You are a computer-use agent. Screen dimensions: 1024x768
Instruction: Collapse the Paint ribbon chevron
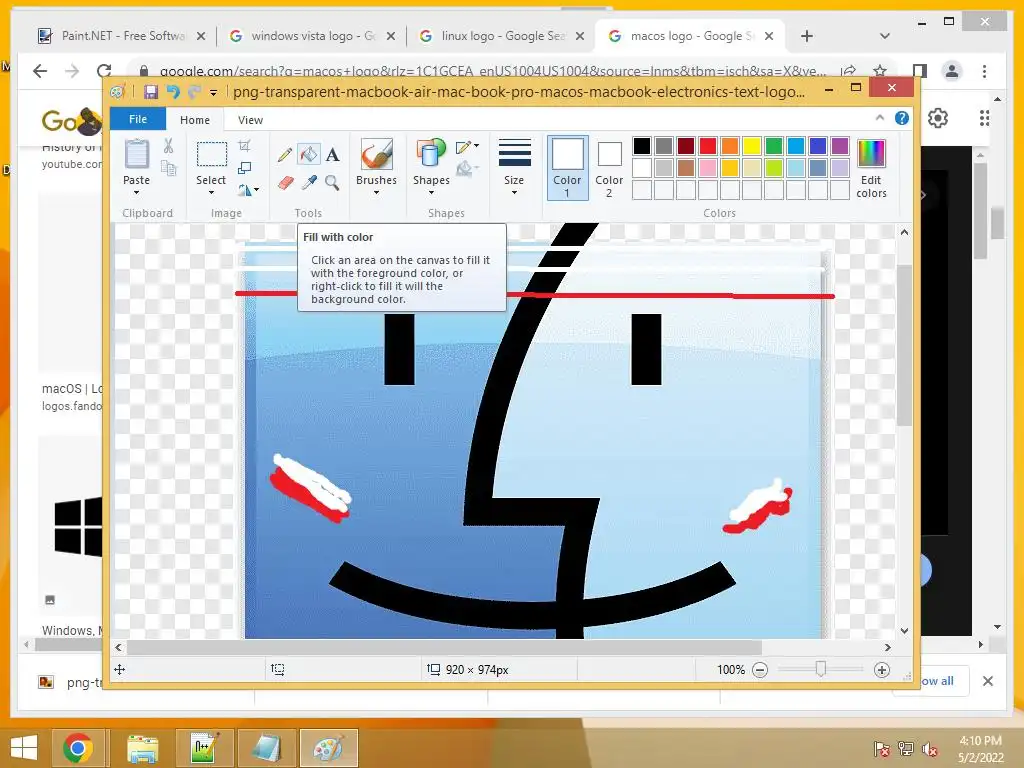(880, 118)
